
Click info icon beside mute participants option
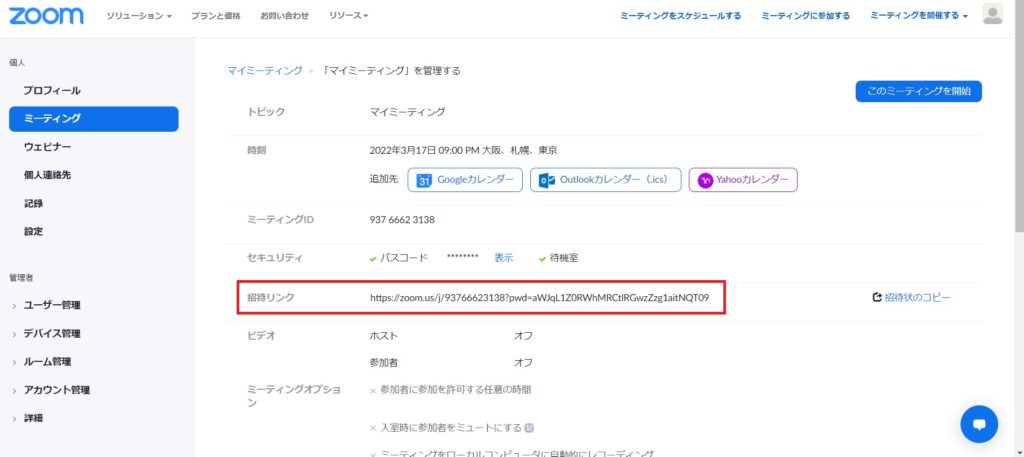[x=530, y=428]
